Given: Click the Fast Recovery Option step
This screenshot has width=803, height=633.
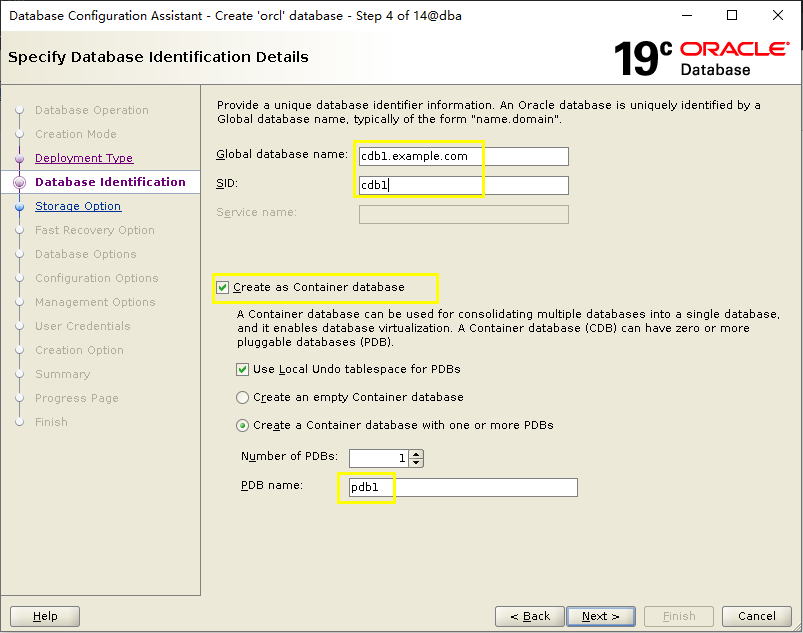Looking at the screenshot, I should pos(95,230).
